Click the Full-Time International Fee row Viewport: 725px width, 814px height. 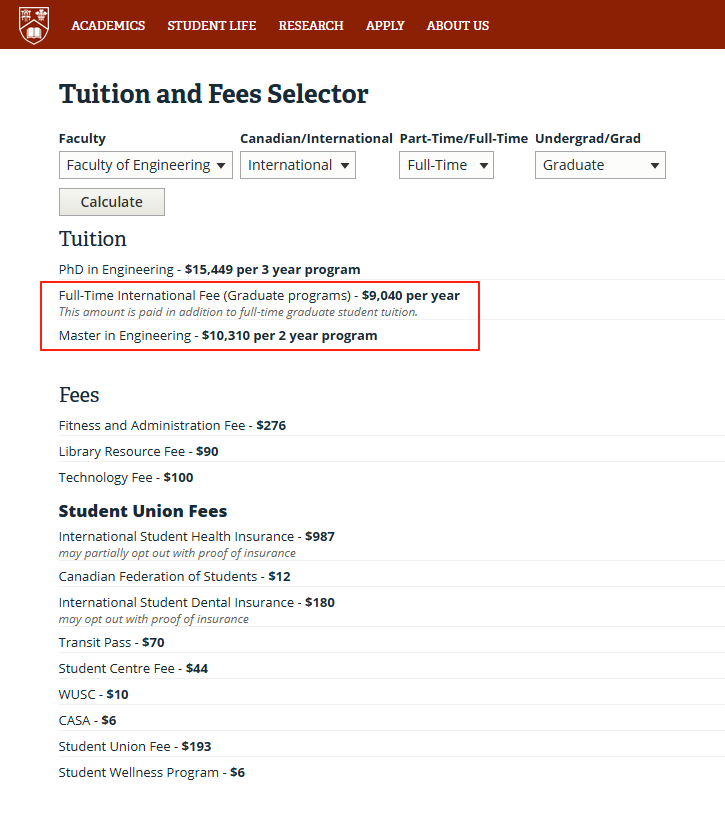pos(259,296)
